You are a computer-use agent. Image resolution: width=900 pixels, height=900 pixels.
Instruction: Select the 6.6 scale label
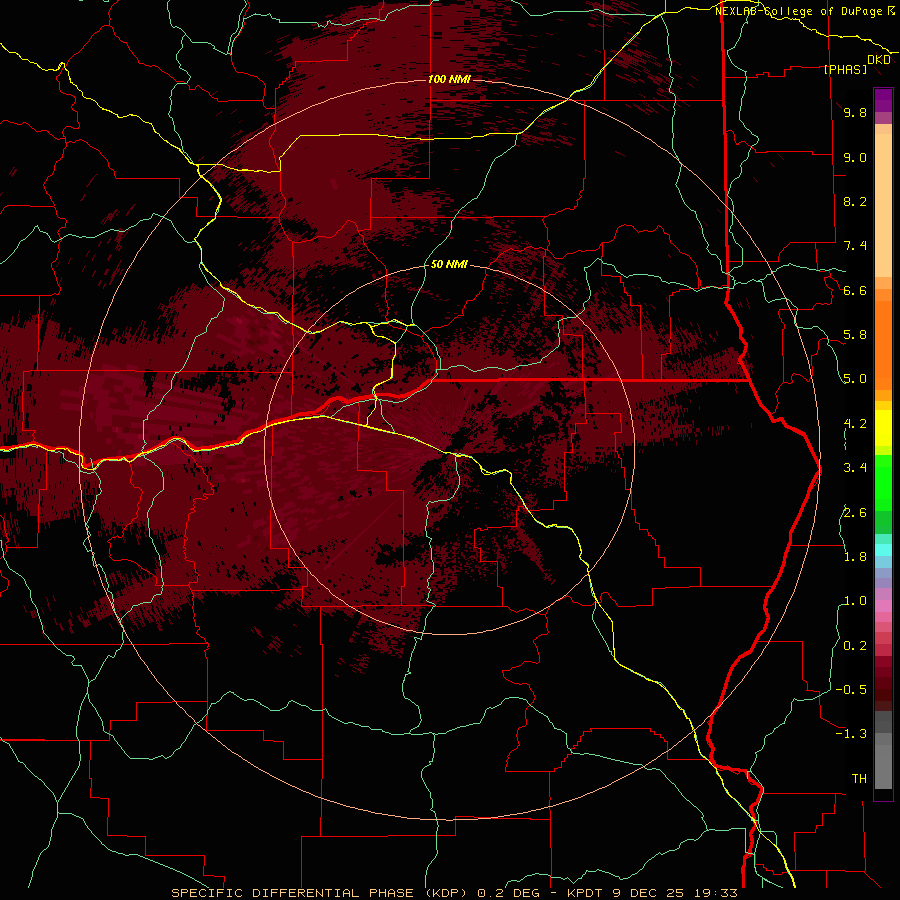click(x=855, y=291)
